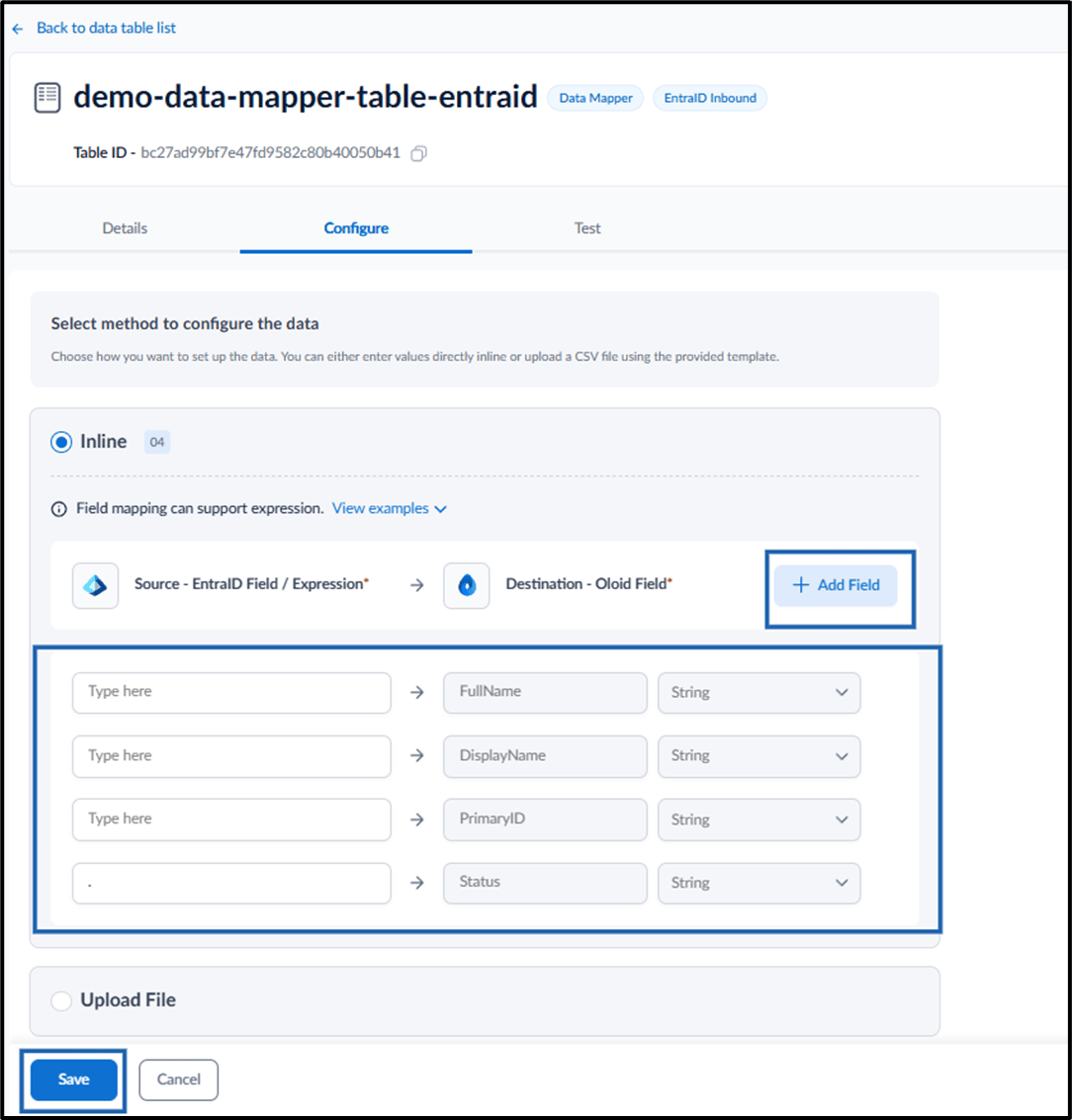Click source input for PrimaryID row

[x=231, y=819]
